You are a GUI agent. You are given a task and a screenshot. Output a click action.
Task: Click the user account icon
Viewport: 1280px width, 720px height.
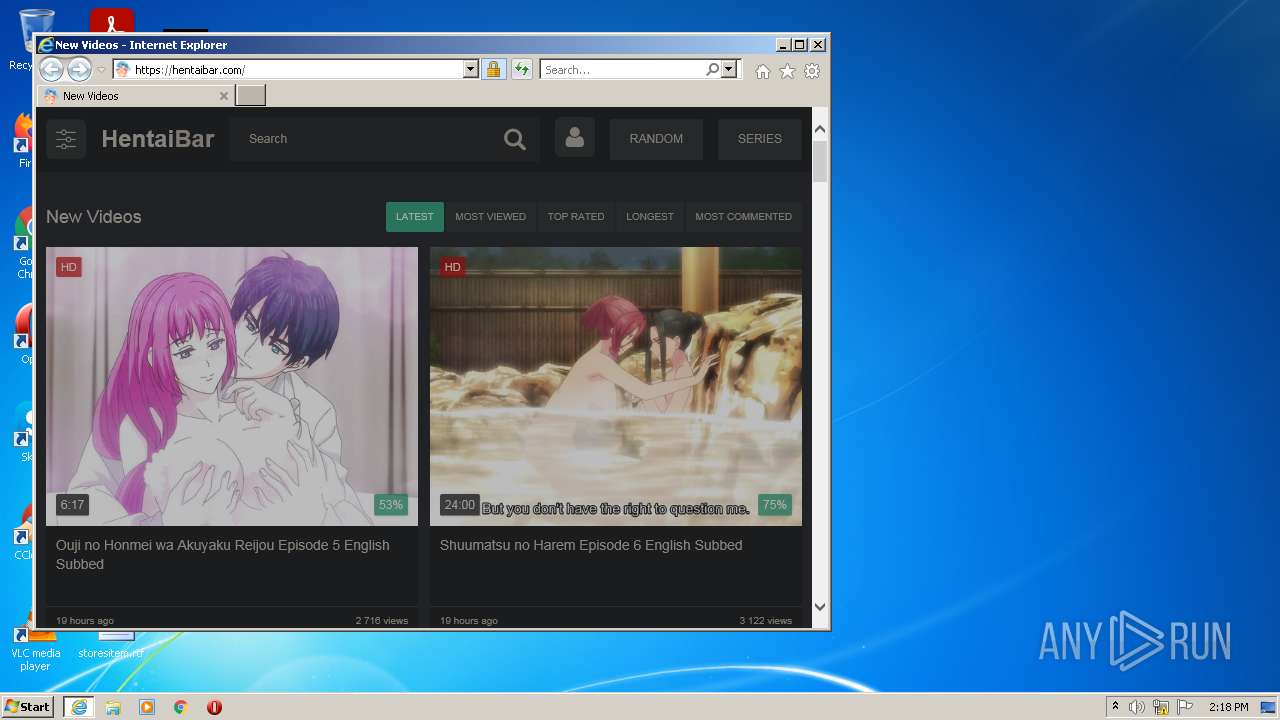pos(574,138)
